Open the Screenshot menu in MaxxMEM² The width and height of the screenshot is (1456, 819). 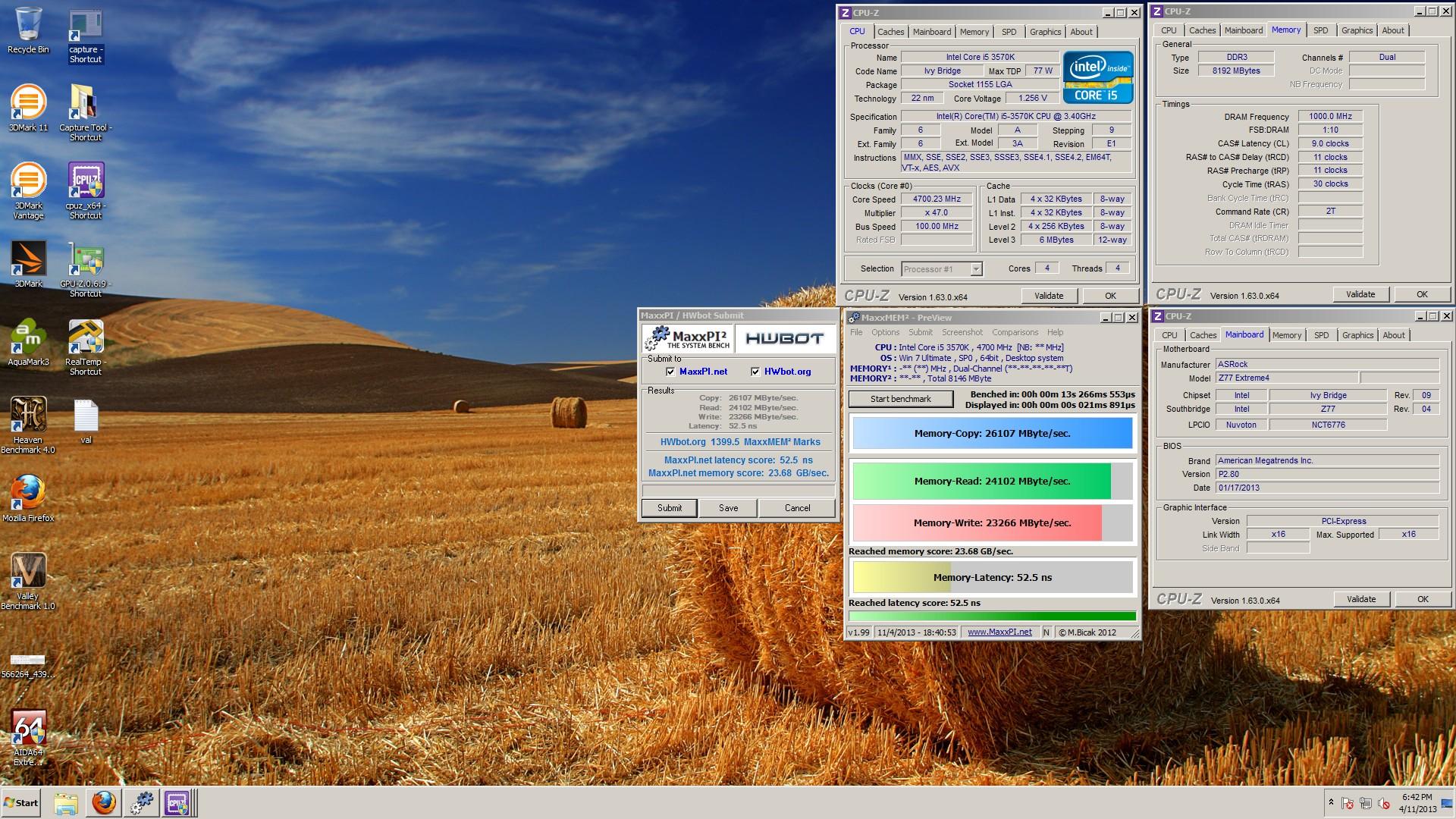tap(962, 332)
